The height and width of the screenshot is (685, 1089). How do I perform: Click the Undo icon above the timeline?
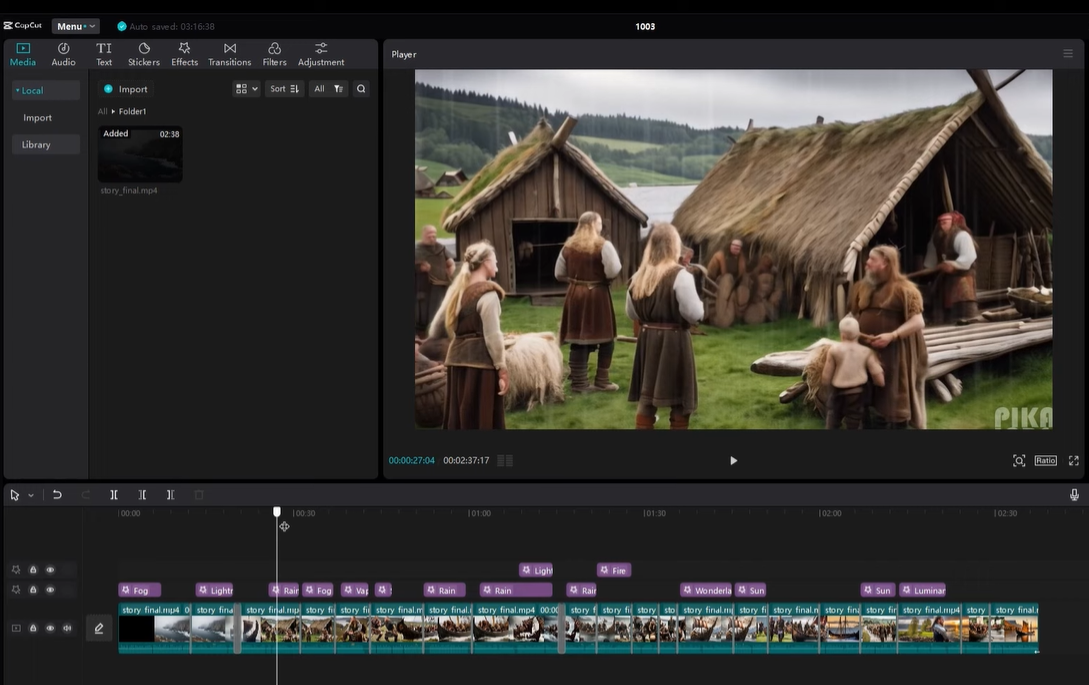(x=57, y=494)
